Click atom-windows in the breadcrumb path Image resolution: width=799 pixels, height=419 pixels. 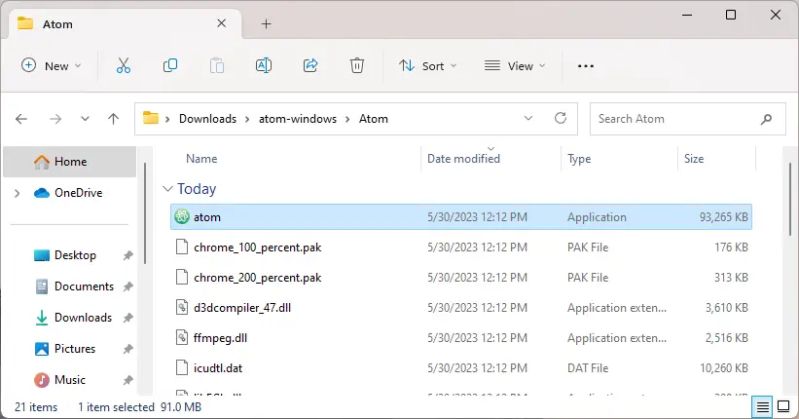(x=298, y=119)
